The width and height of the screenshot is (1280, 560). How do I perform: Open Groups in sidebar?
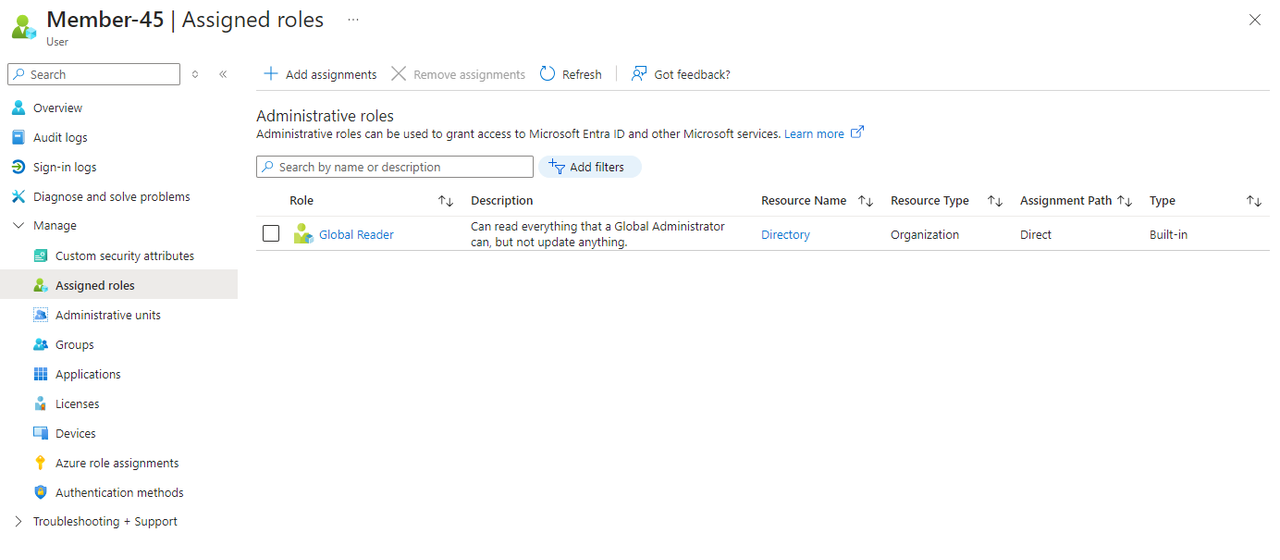coord(75,345)
